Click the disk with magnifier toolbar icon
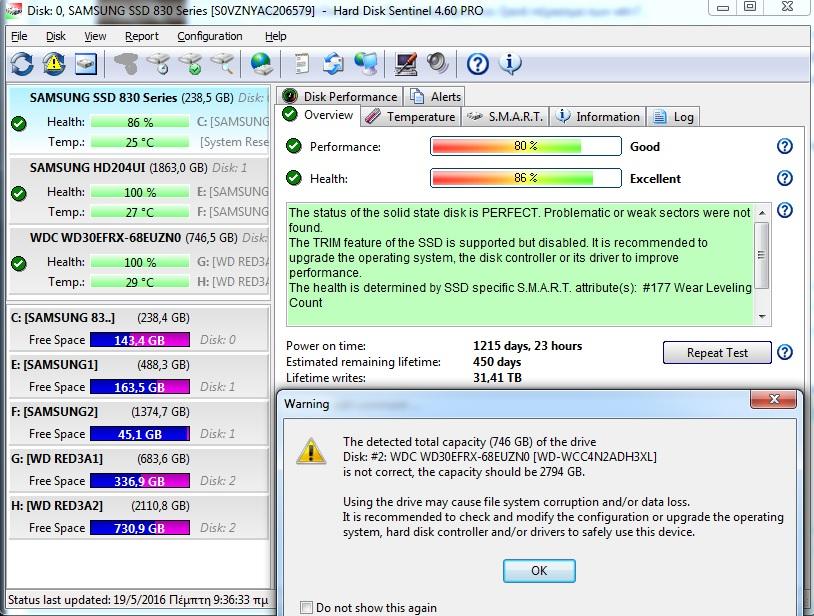 (x=222, y=64)
